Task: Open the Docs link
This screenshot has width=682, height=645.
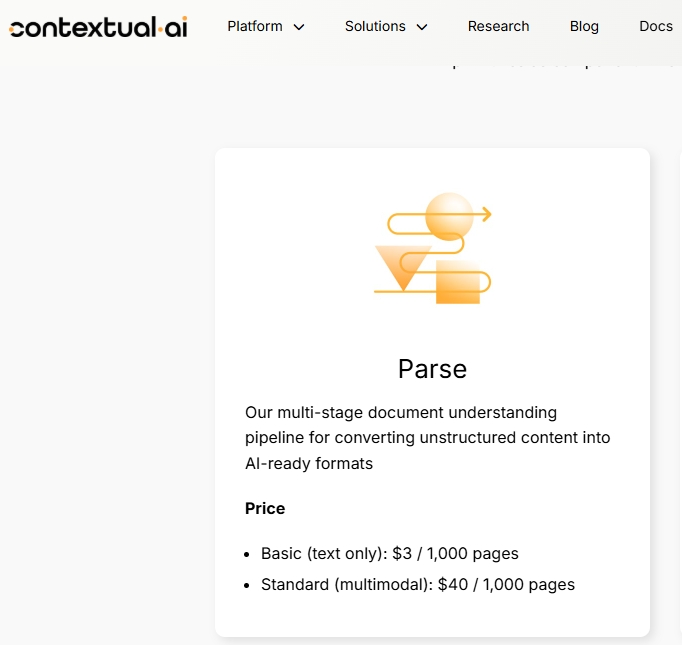Action: (656, 27)
